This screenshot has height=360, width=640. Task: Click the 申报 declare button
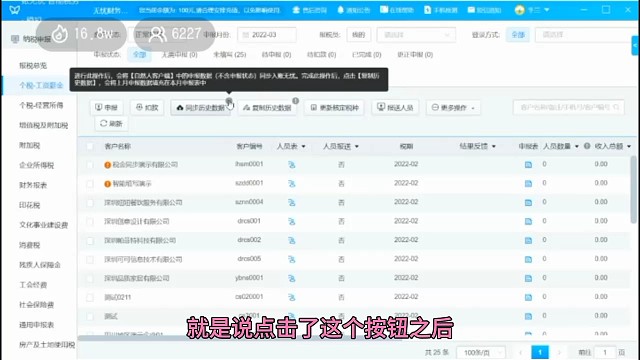coord(106,108)
